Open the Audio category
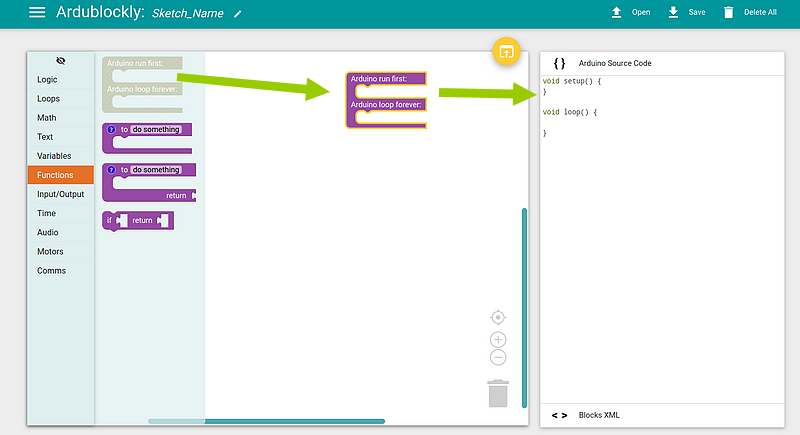800x435 pixels. click(61, 233)
